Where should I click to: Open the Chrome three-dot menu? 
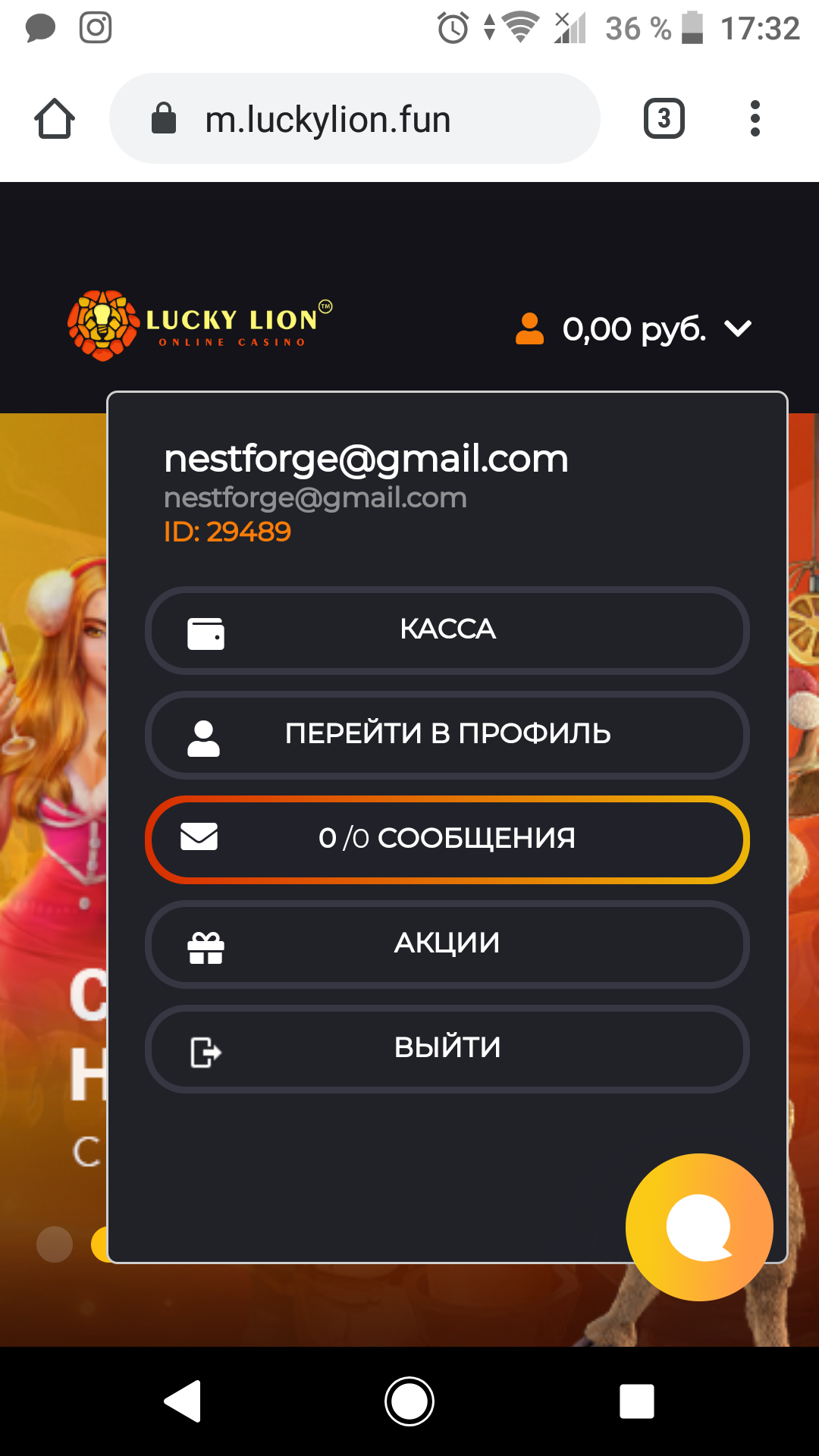[x=755, y=118]
